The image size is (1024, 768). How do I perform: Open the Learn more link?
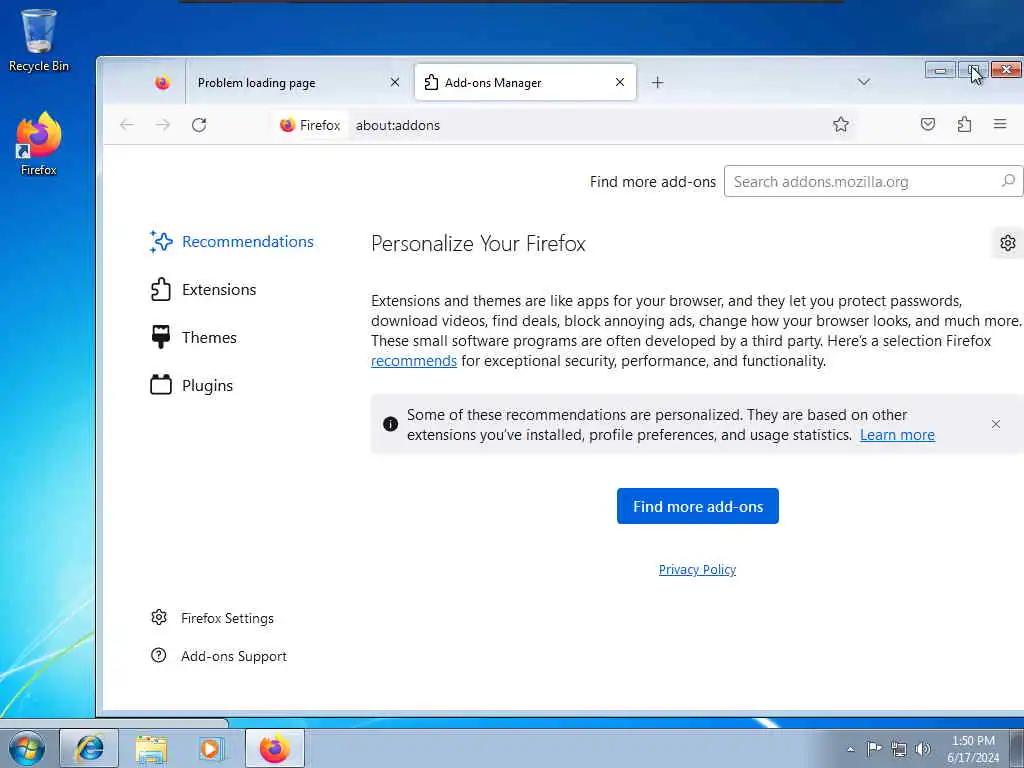(x=897, y=435)
